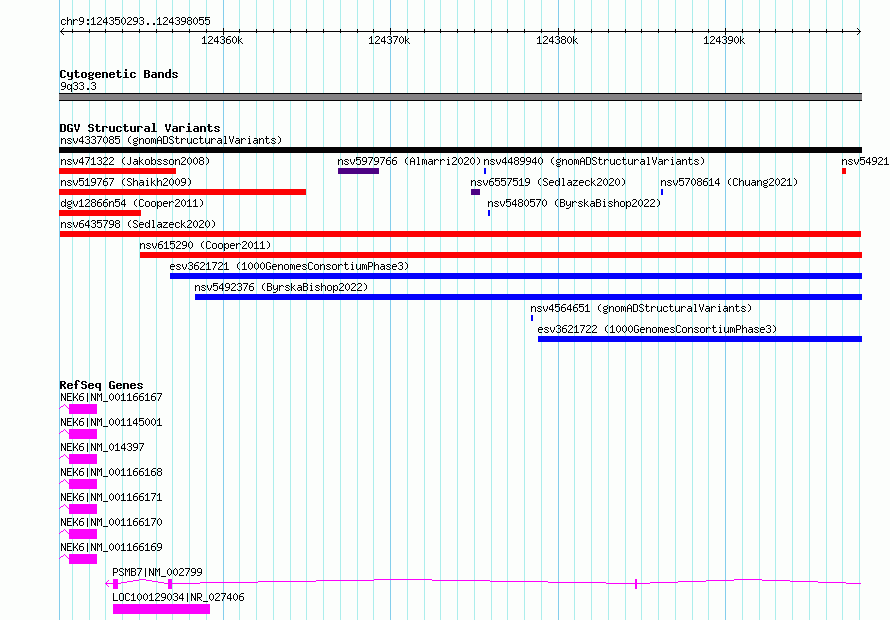Open NEK6|NM_001166169 transcript label
Screen dimensions: 890x620
point(111,547)
